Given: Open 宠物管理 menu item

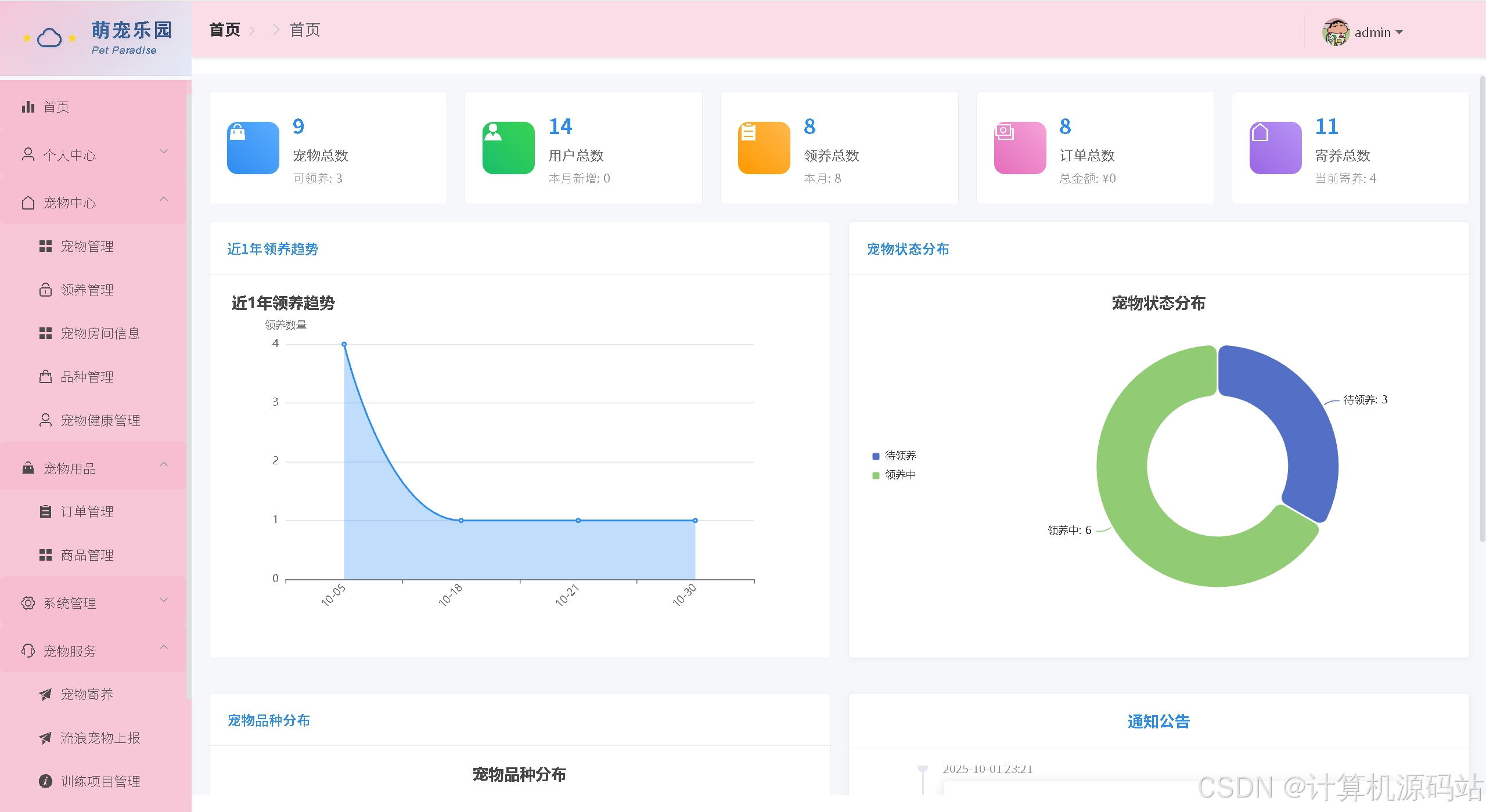Looking at the screenshot, I should (x=93, y=246).
